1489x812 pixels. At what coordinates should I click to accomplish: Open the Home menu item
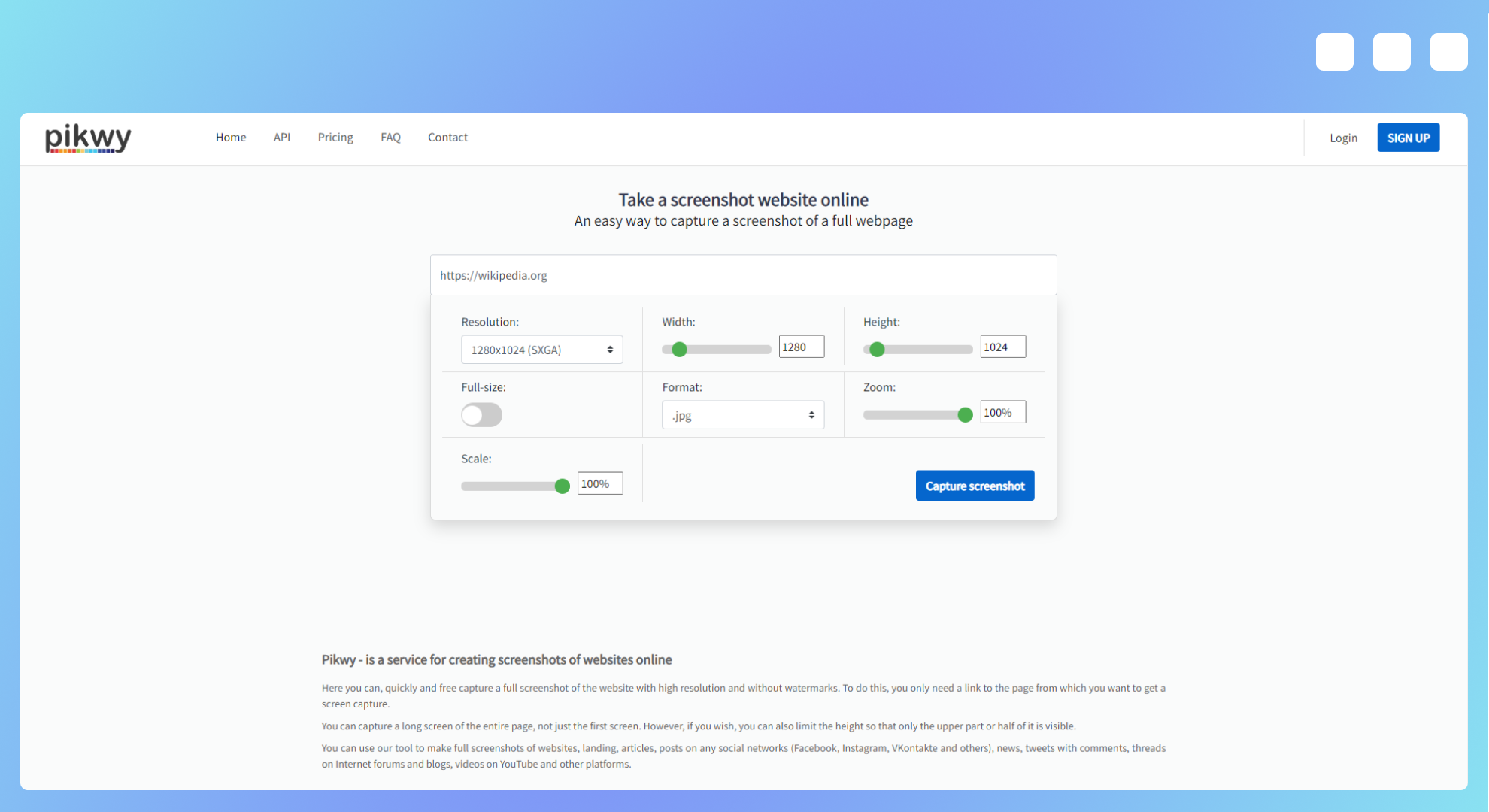tap(231, 137)
